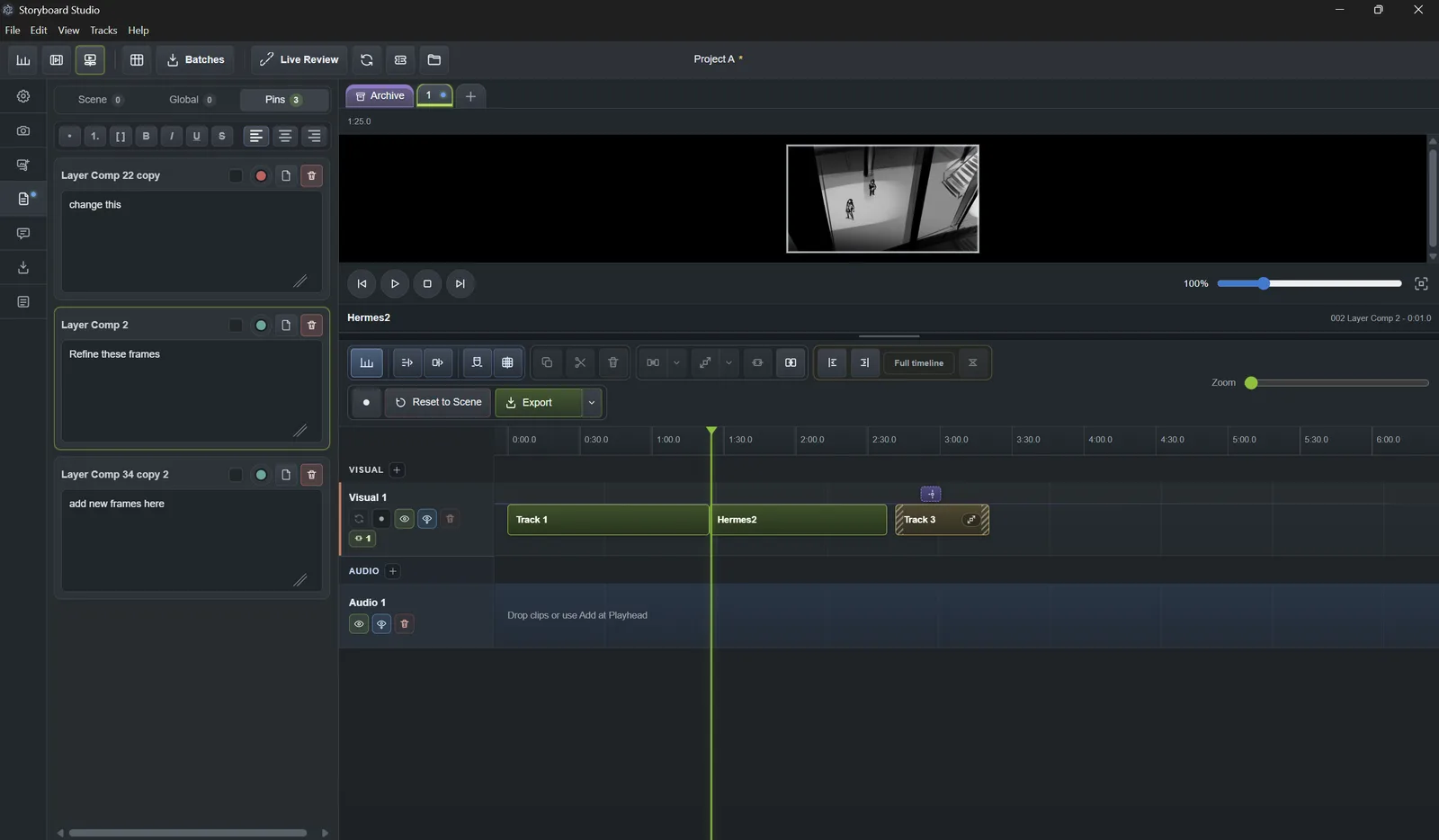Screen dimensions: 1439x840
Task: Tick the checkbox on Layer Comp 22 copy
Action: pos(236,175)
